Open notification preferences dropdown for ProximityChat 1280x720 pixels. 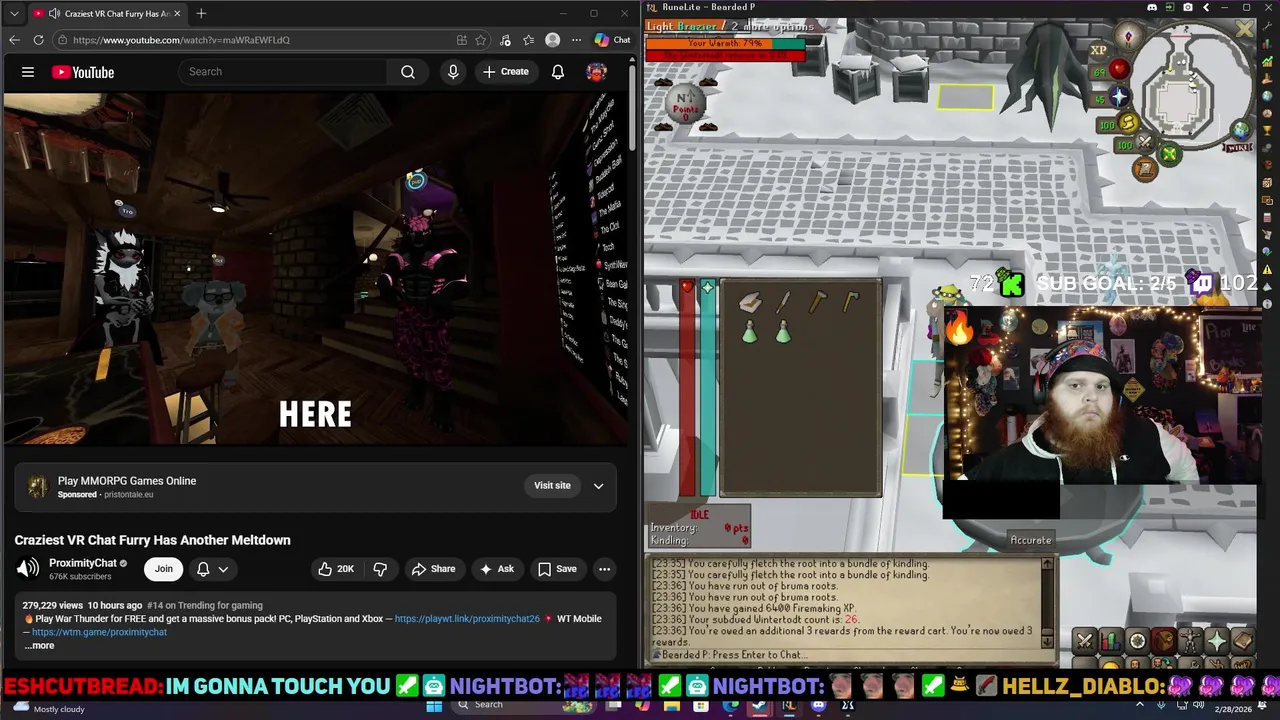(x=212, y=569)
